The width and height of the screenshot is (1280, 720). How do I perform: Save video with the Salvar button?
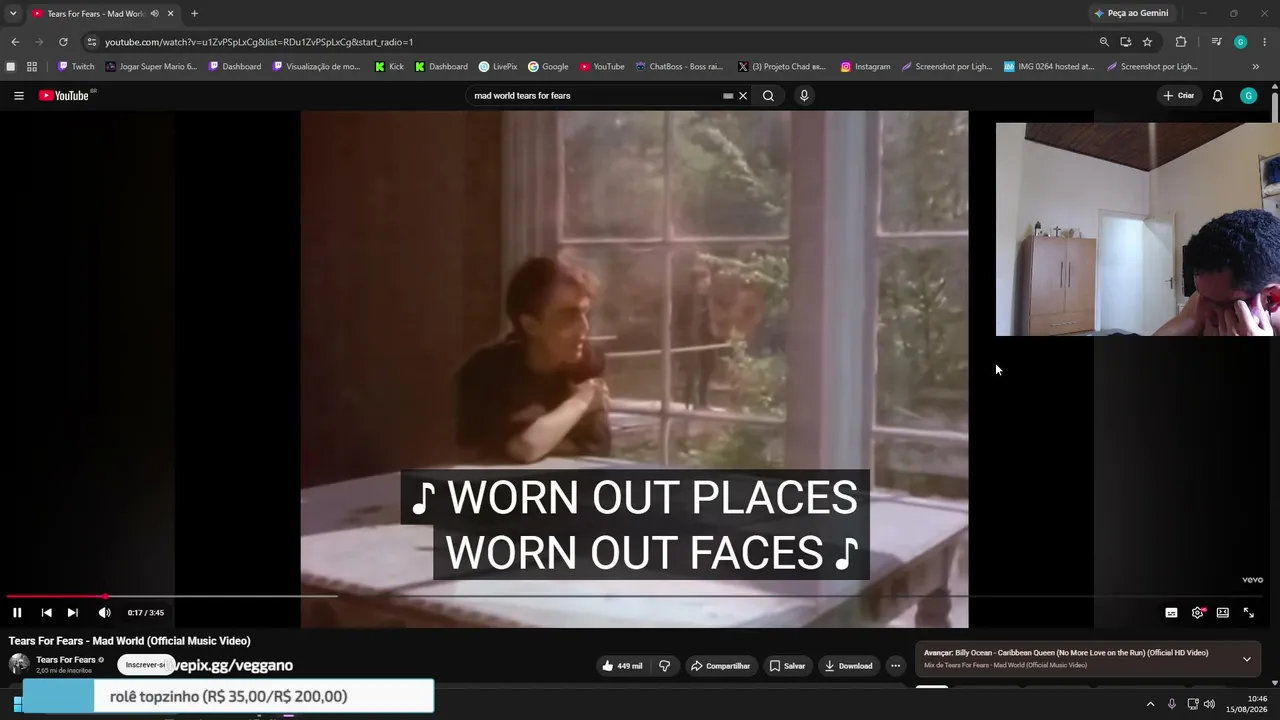pos(787,666)
